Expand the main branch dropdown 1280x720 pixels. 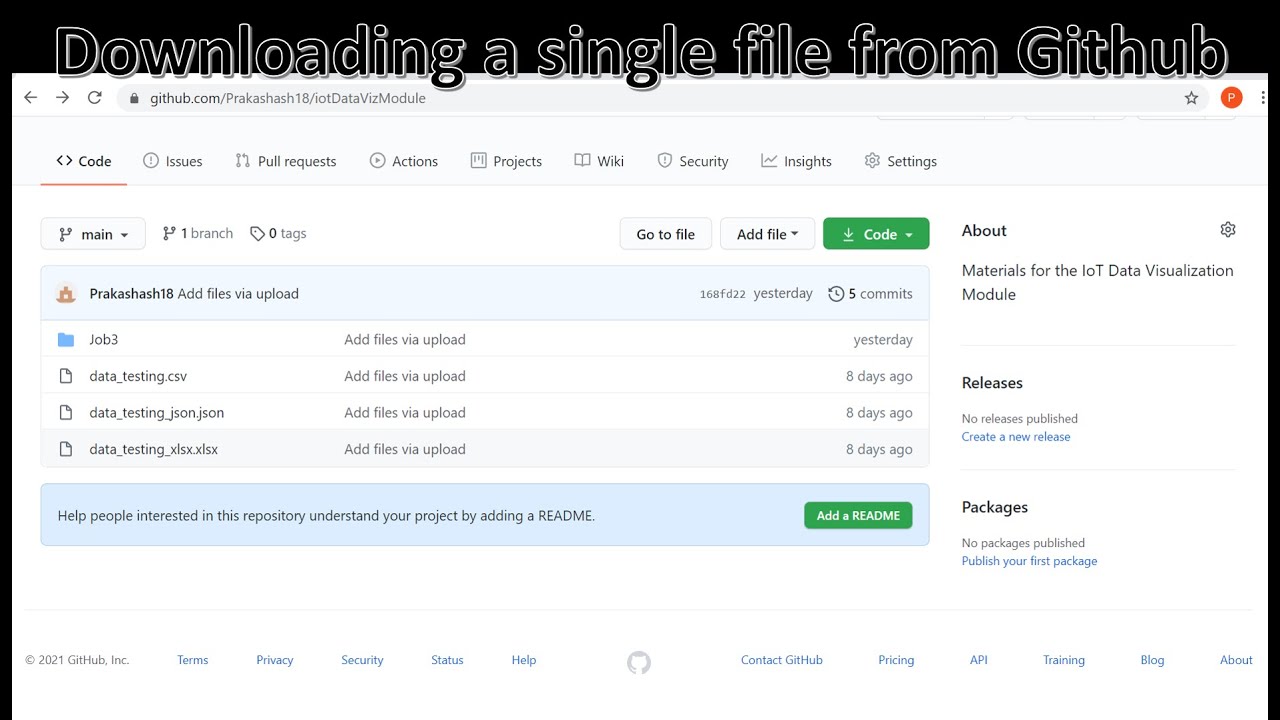click(x=93, y=234)
